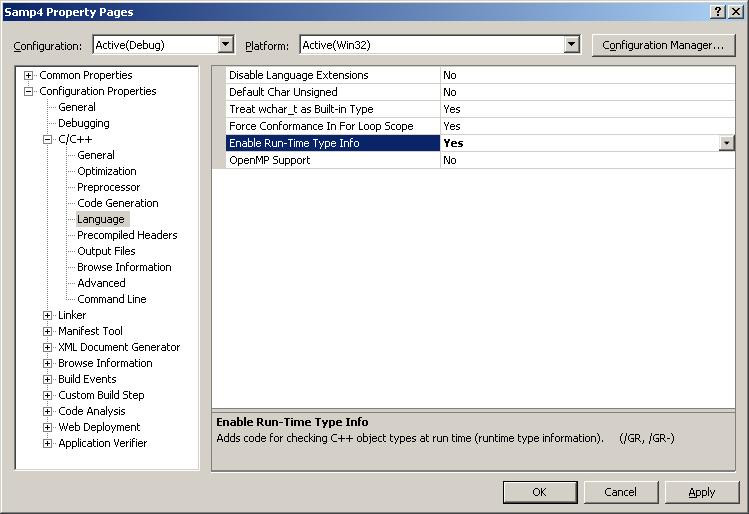This screenshot has height=514, width=749.
Task: Select the Preprocessor tree item
Action: click(109, 187)
